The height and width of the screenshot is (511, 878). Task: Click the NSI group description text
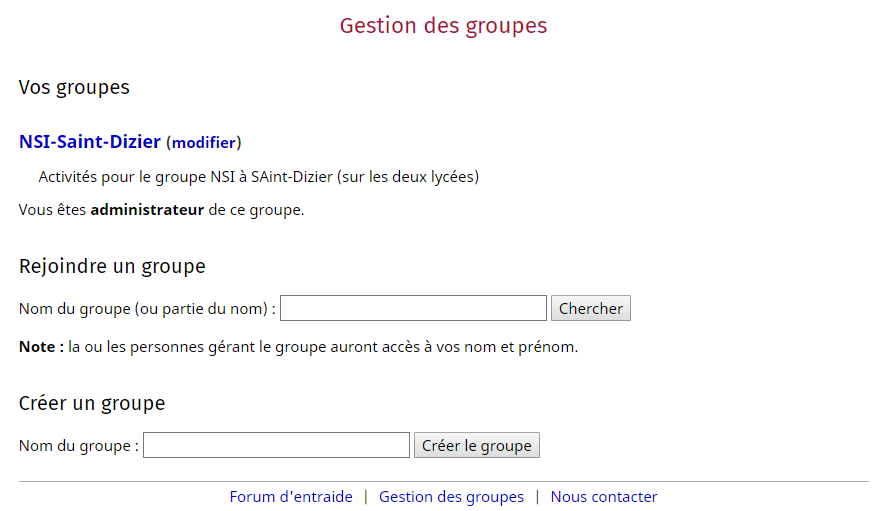[258, 177]
